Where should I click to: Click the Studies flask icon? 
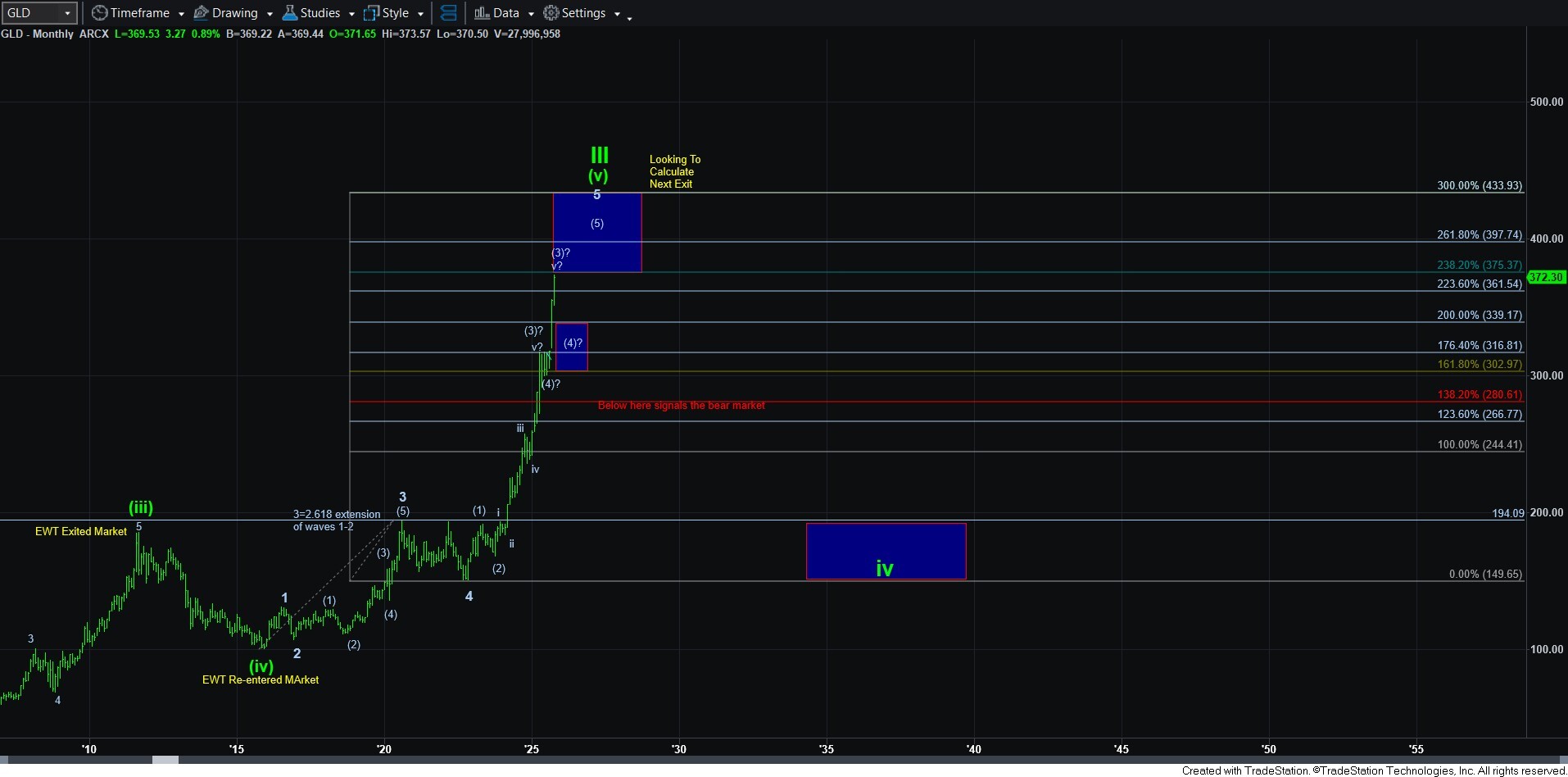289,13
